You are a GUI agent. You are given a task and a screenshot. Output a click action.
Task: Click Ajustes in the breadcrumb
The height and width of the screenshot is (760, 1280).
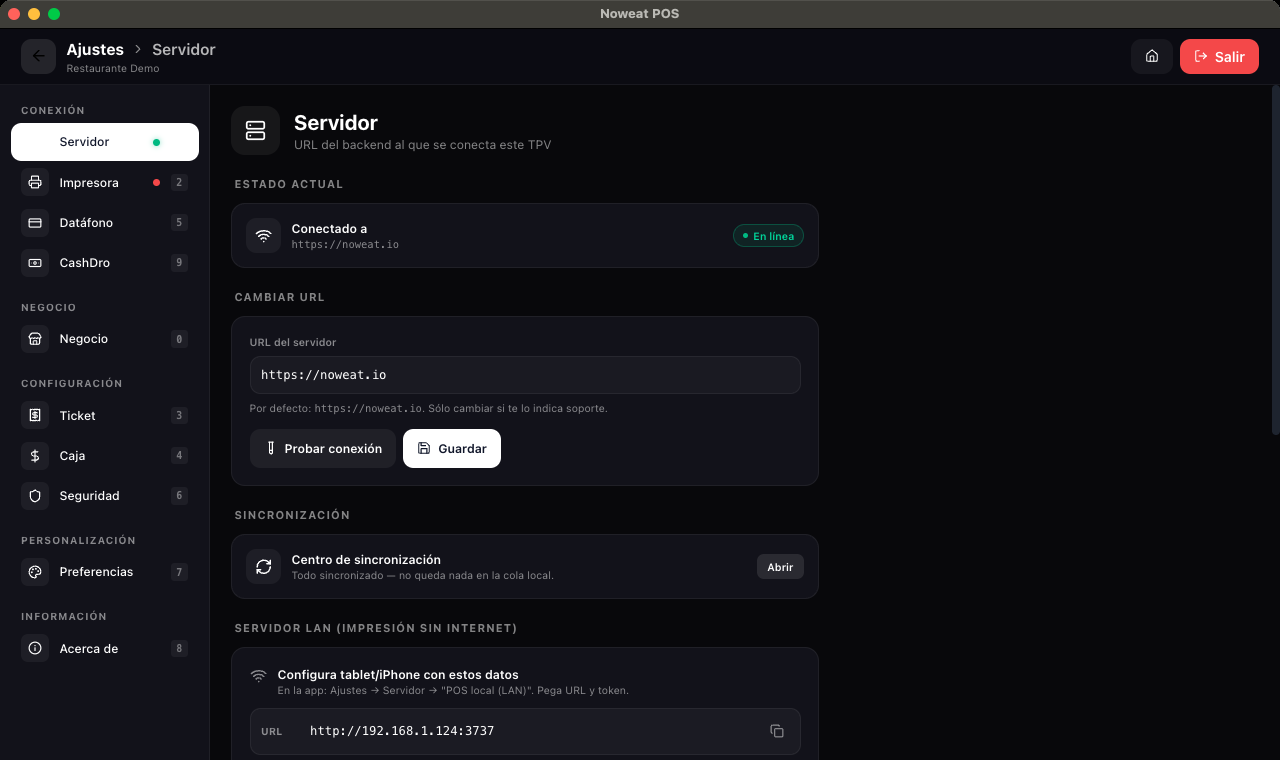pos(95,49)
